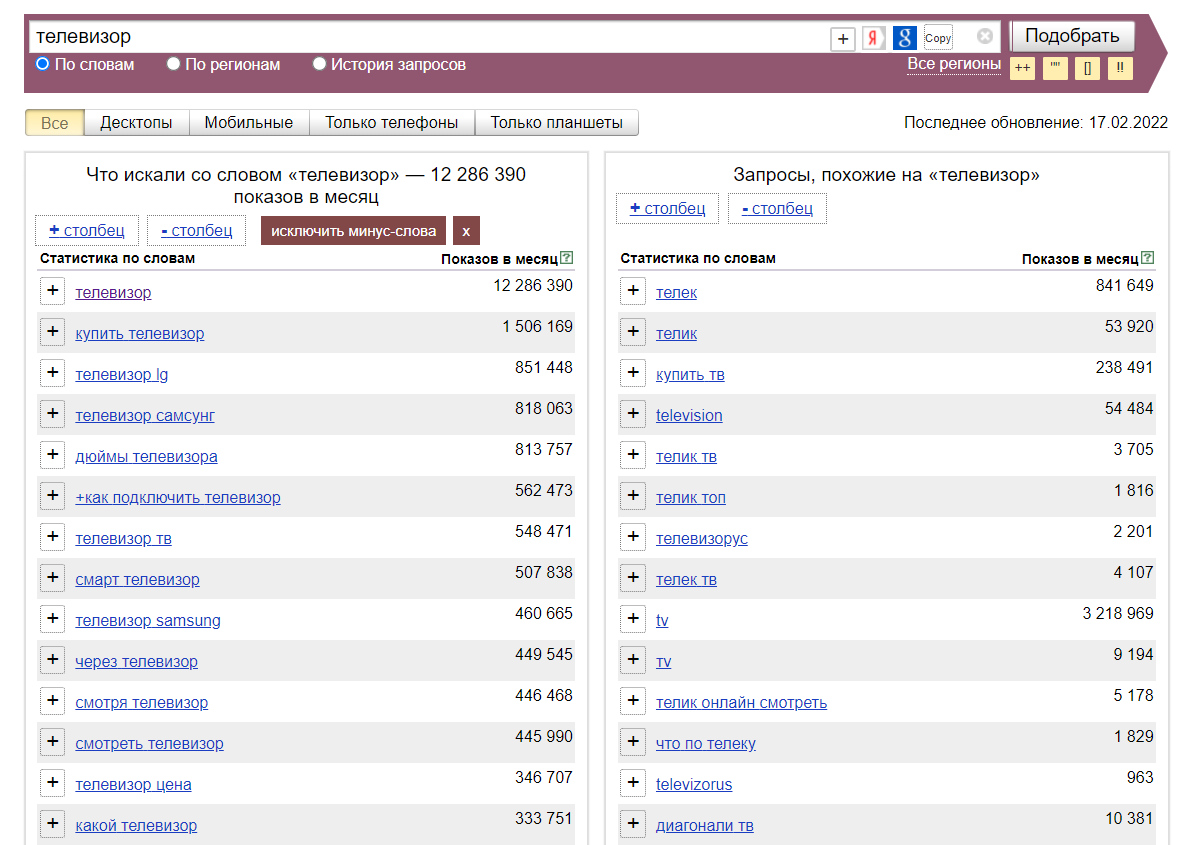Add телик with its plus icon
The image size is (1198, 845).
pyautogui.click(x=633, y=332)
